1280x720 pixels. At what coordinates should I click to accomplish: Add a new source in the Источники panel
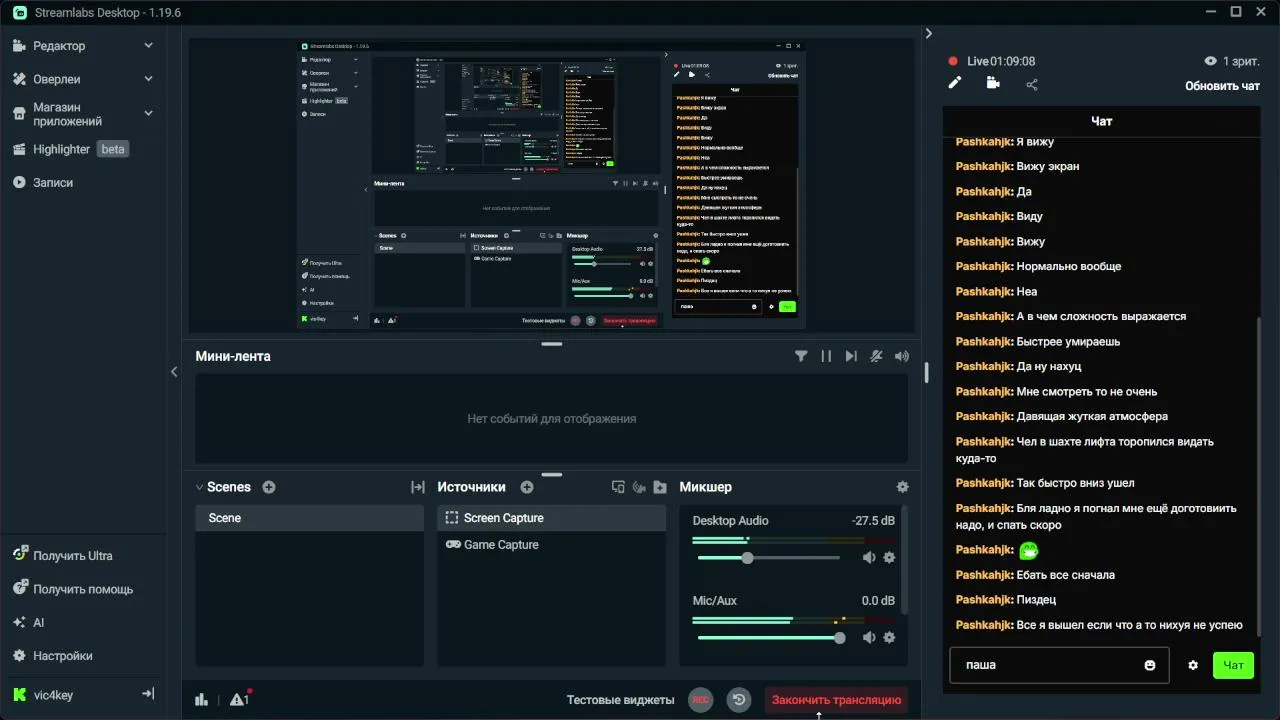pos(527,487)
